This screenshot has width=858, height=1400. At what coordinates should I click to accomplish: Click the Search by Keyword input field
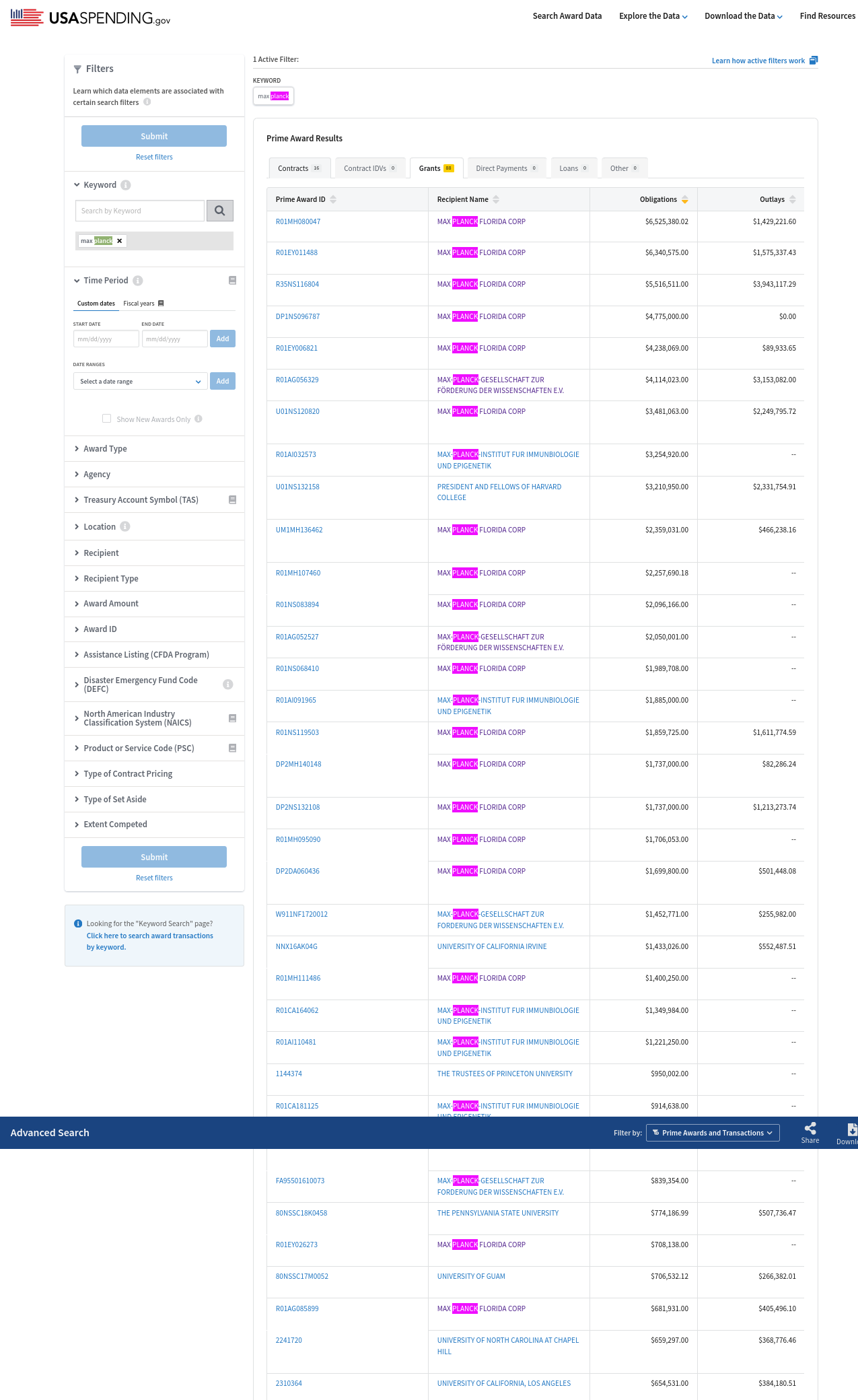140,211
